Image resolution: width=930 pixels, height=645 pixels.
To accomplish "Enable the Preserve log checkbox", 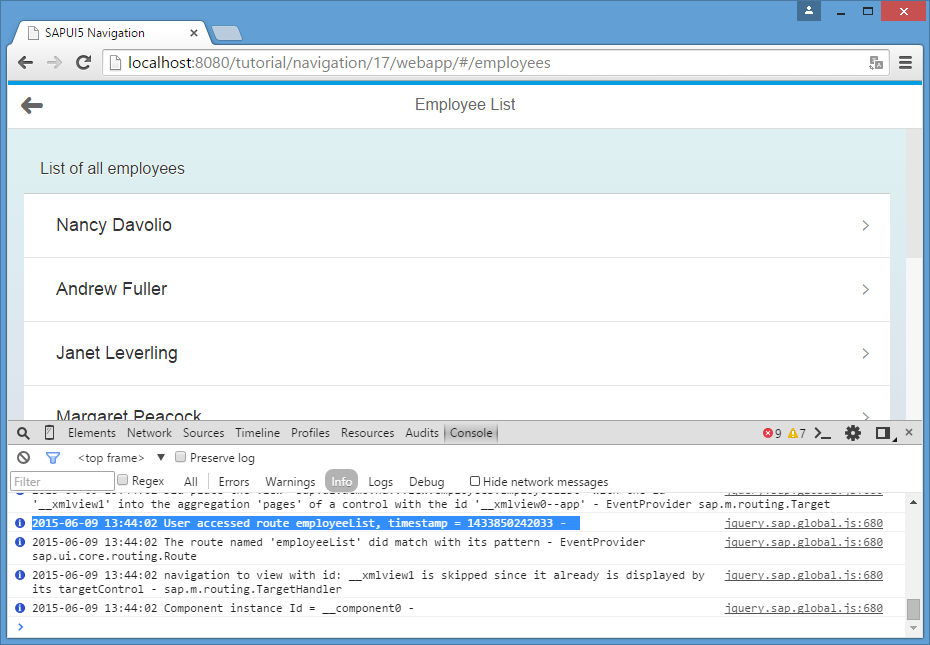I will point(181,458).
